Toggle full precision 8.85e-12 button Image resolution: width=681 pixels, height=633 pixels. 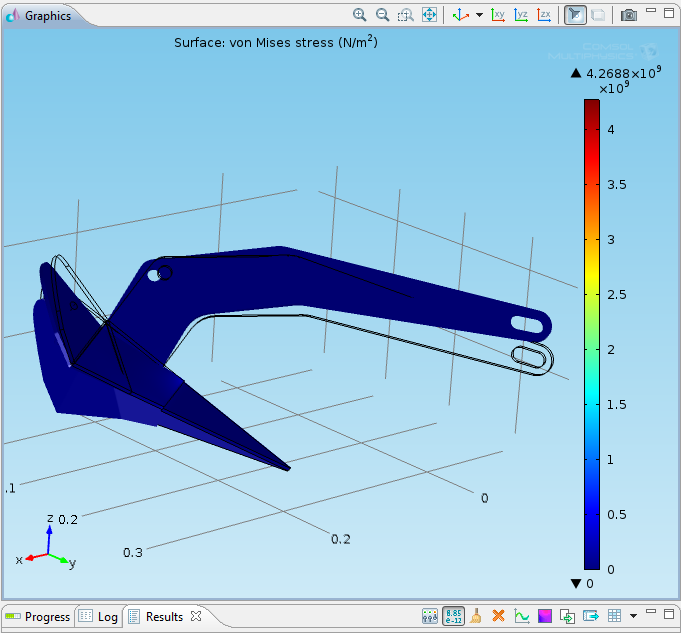click(x=453, y=616)
